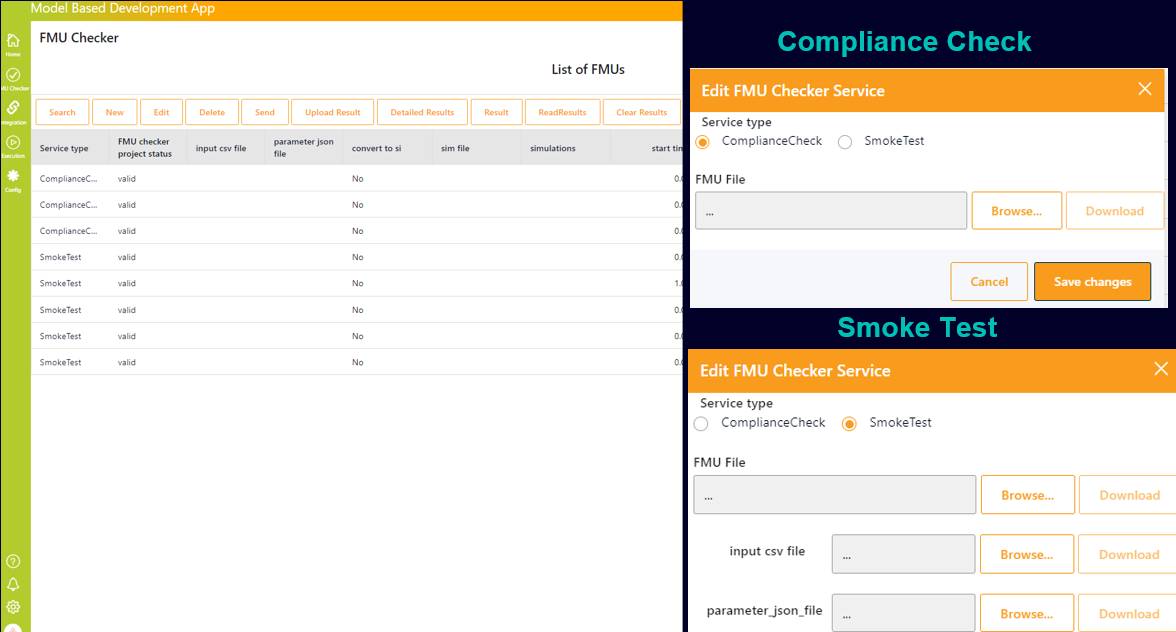Go to Home in the sidebar
Screen dimensions: 1176x632
pos(13,43)
